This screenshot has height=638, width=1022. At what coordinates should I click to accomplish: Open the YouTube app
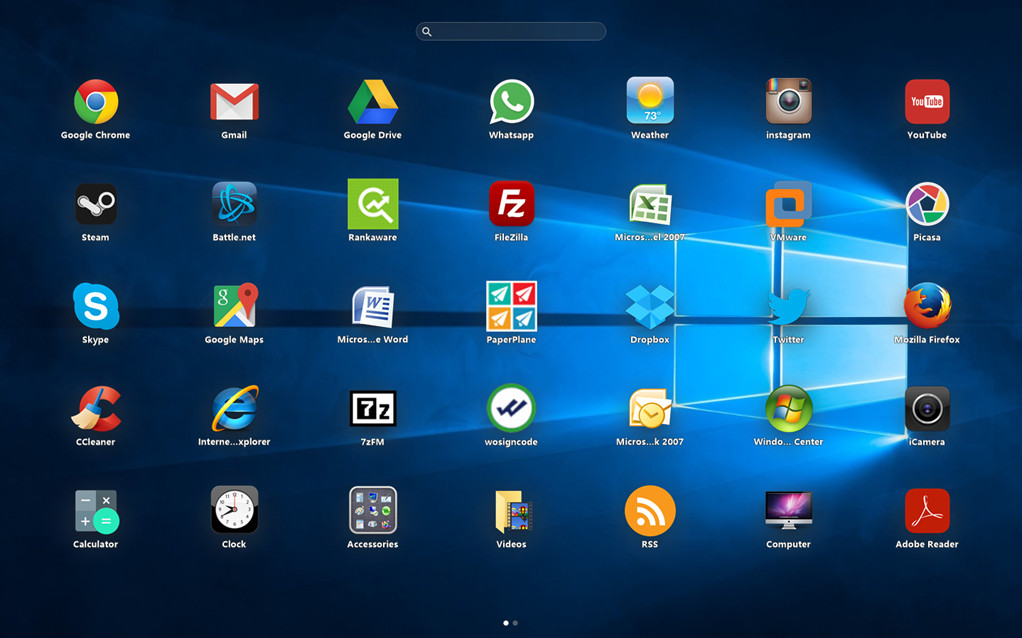coord(927,102)
